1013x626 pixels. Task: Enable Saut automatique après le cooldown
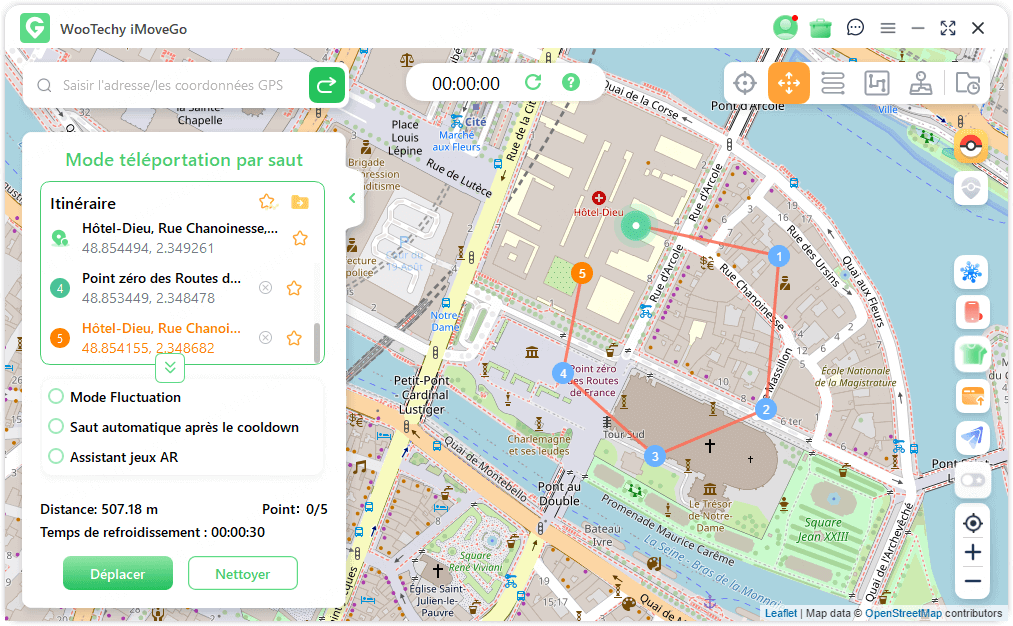(56, 427)
